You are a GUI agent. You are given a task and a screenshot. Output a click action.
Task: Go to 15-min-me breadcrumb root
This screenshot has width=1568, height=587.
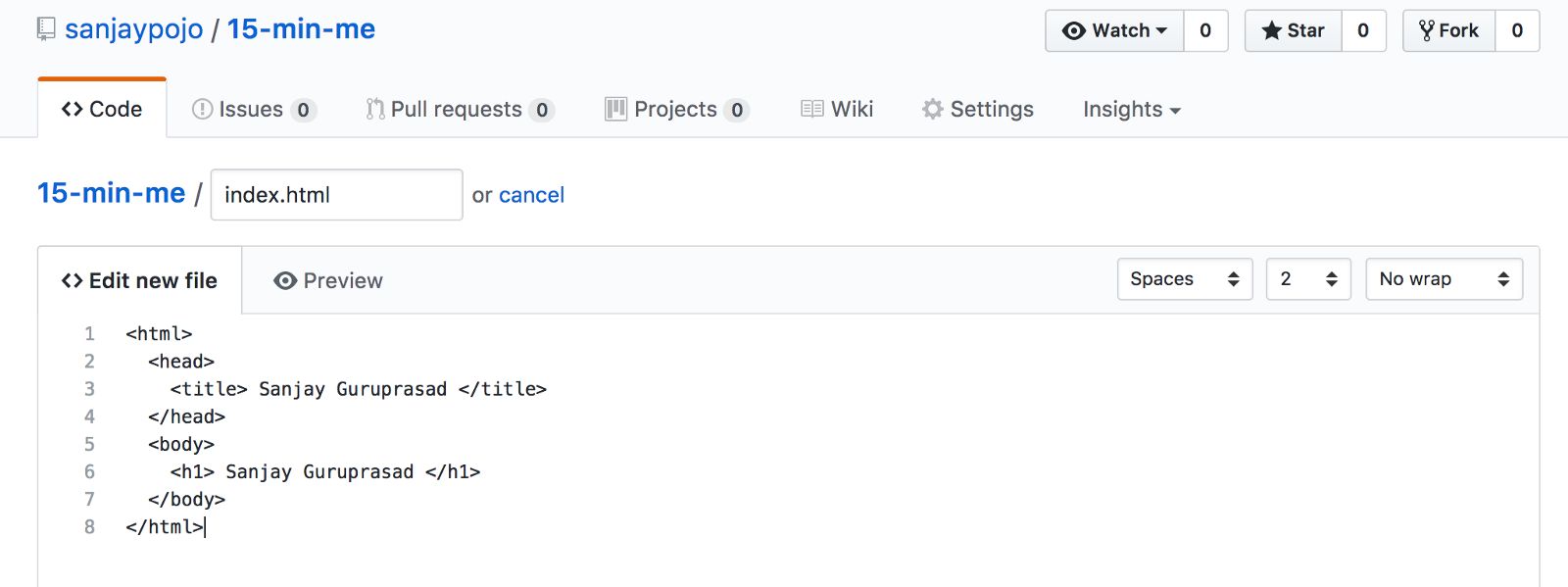tap(111, 193)
